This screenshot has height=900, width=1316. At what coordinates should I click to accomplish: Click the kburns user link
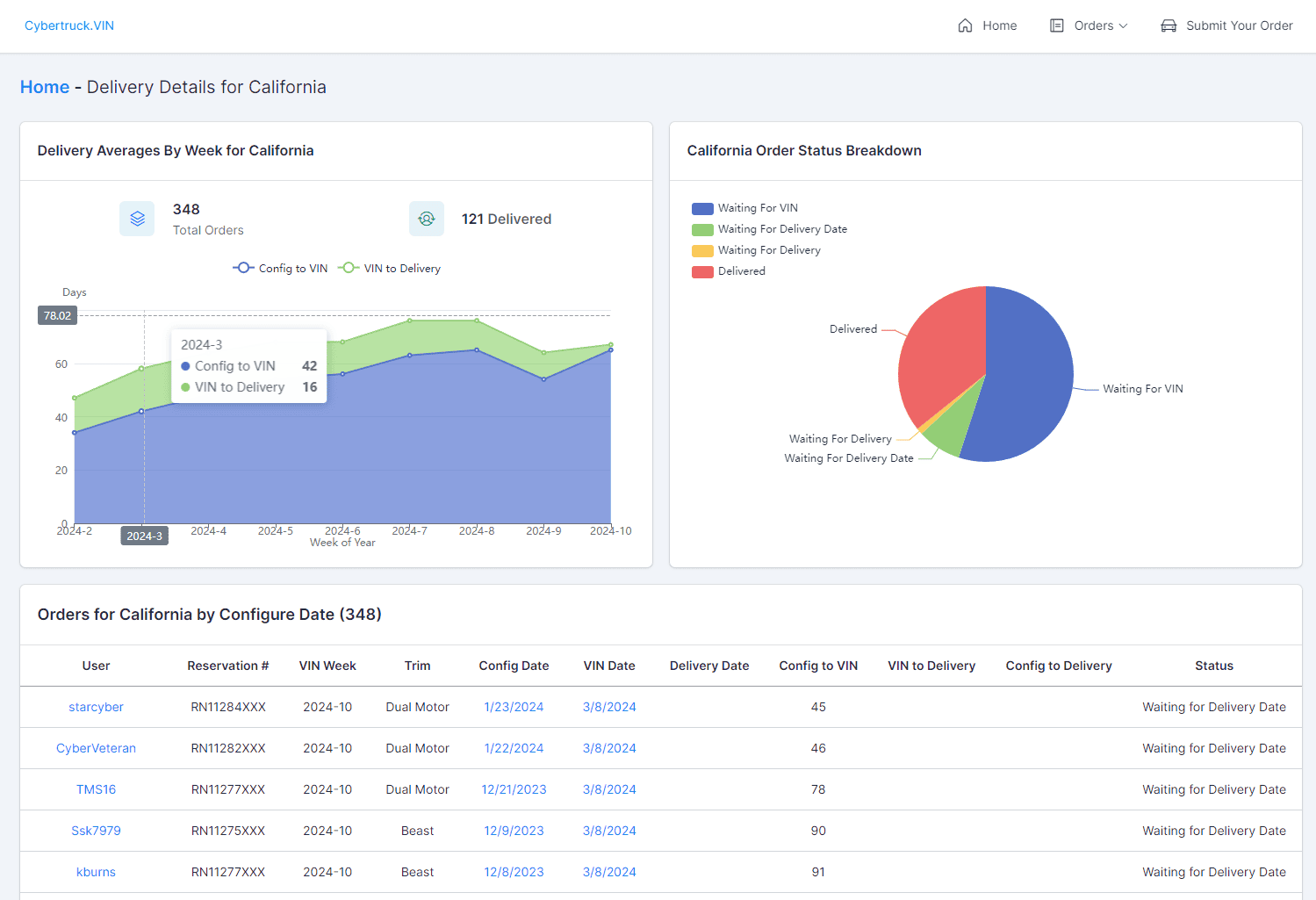pyautogui.click(x=96, y=872)
